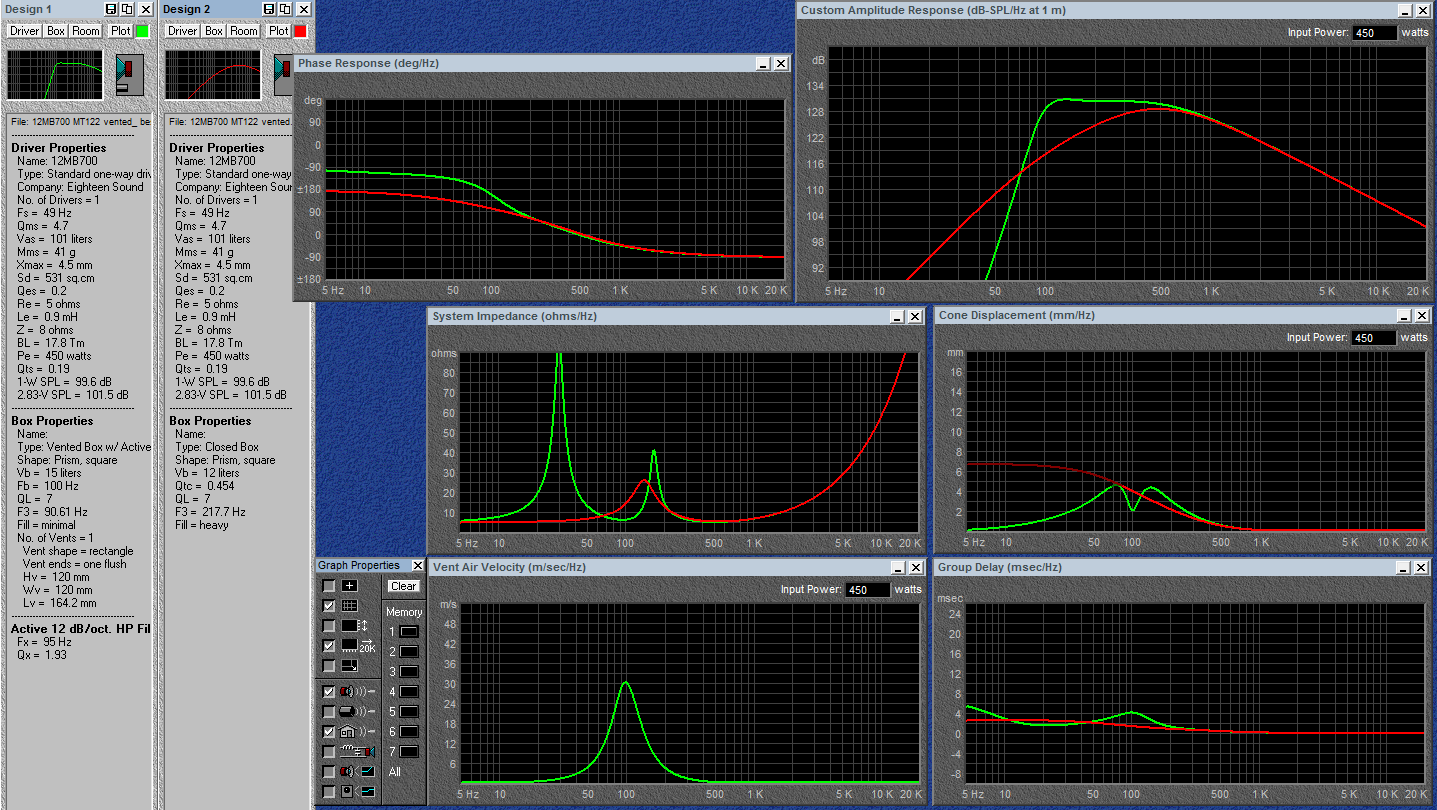The image size is (1437, 810).
Task: Uncheck the driver acoustic output checkbox
Action: point(329,691)
